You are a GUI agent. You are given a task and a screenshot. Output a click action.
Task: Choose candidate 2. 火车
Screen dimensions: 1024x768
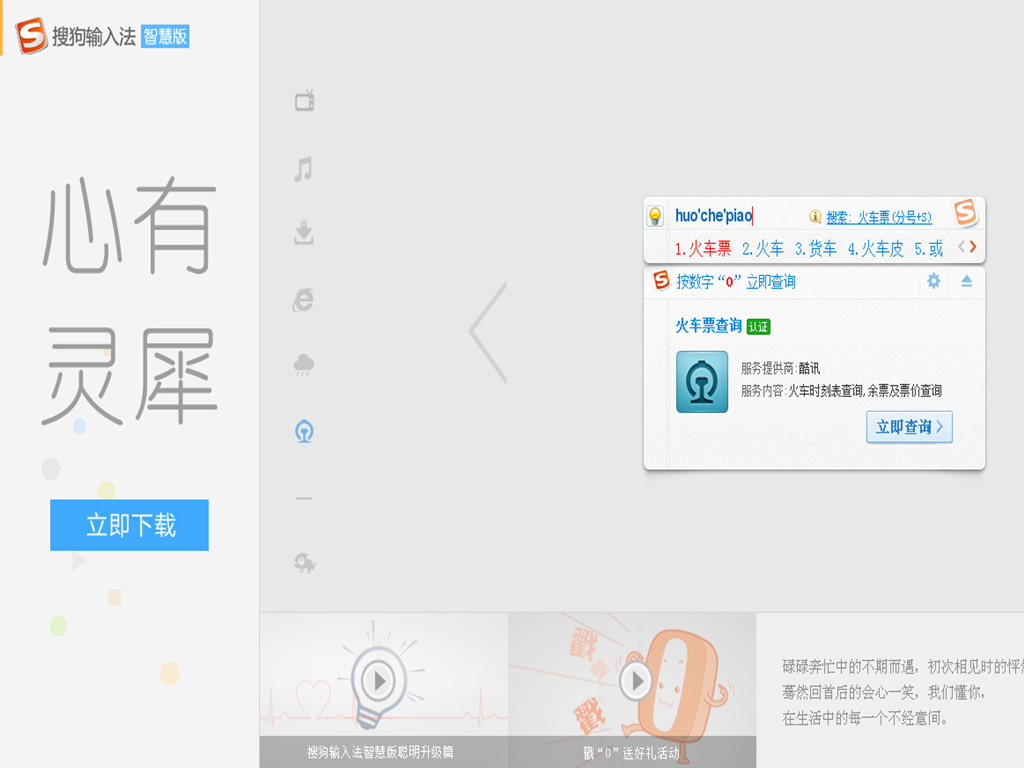pyautogui.click(x=763, y=248)
